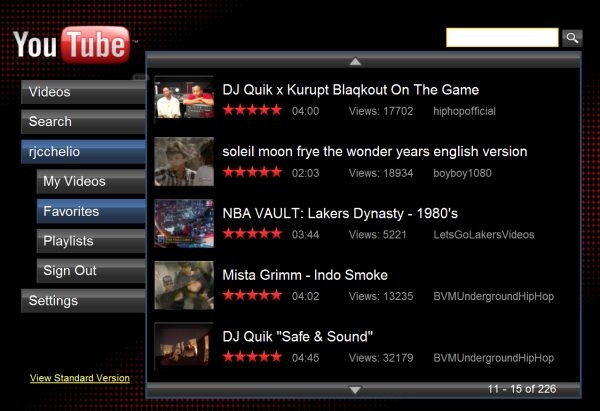Screen dimensions: 600x411
Task: Click uploader name hiphopofficial
Action: (464, 111)
